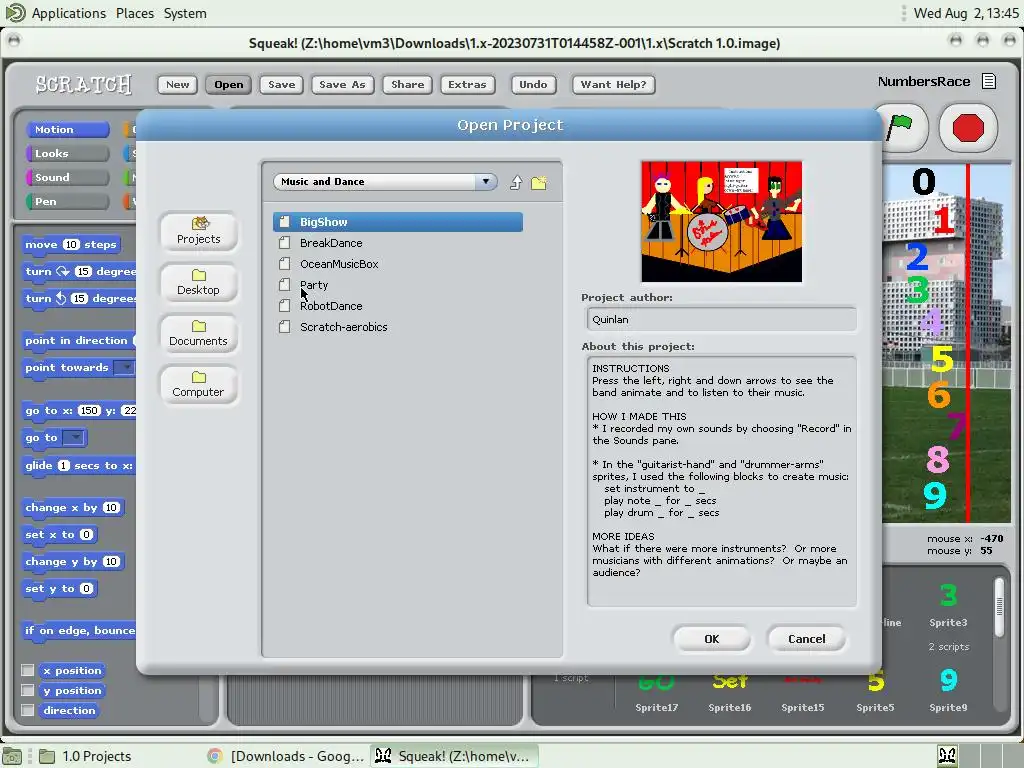
Task: Click the Project author field
Action: (x=721, y=319)
